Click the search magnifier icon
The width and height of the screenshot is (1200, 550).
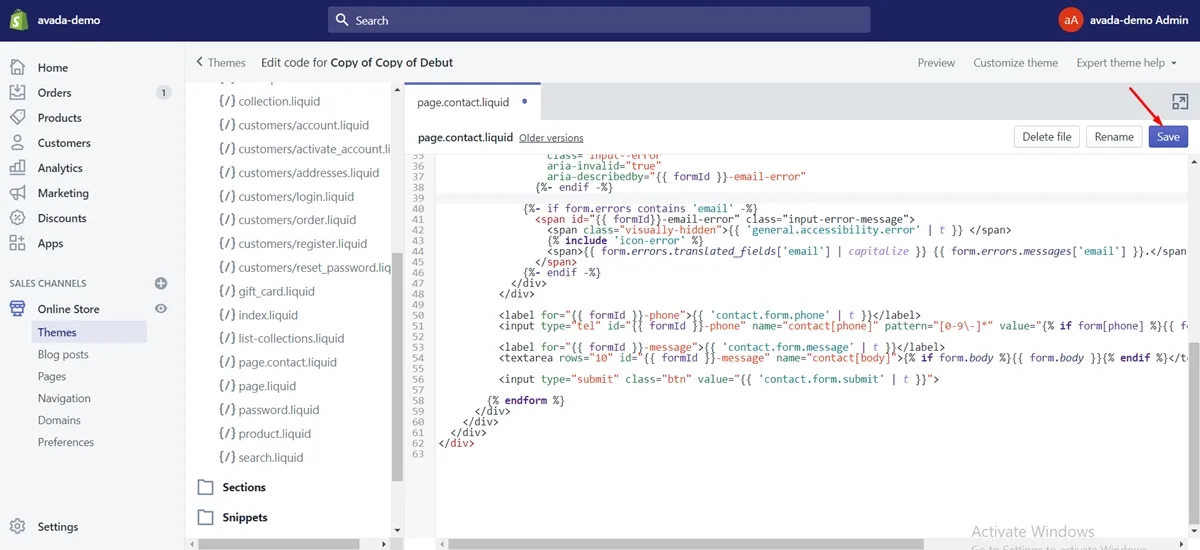coord(342,20)
